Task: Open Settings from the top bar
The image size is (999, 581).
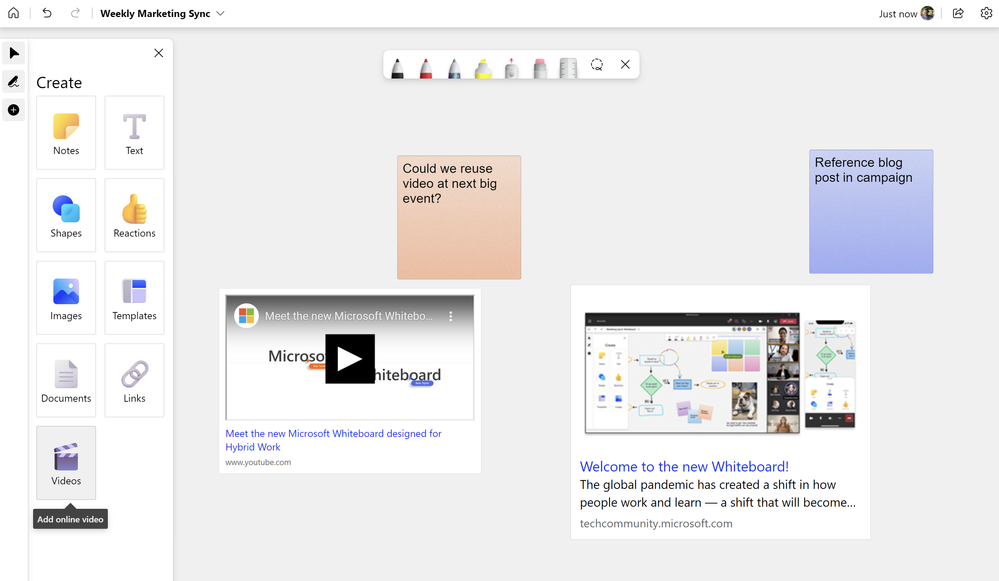Action: 986,13
